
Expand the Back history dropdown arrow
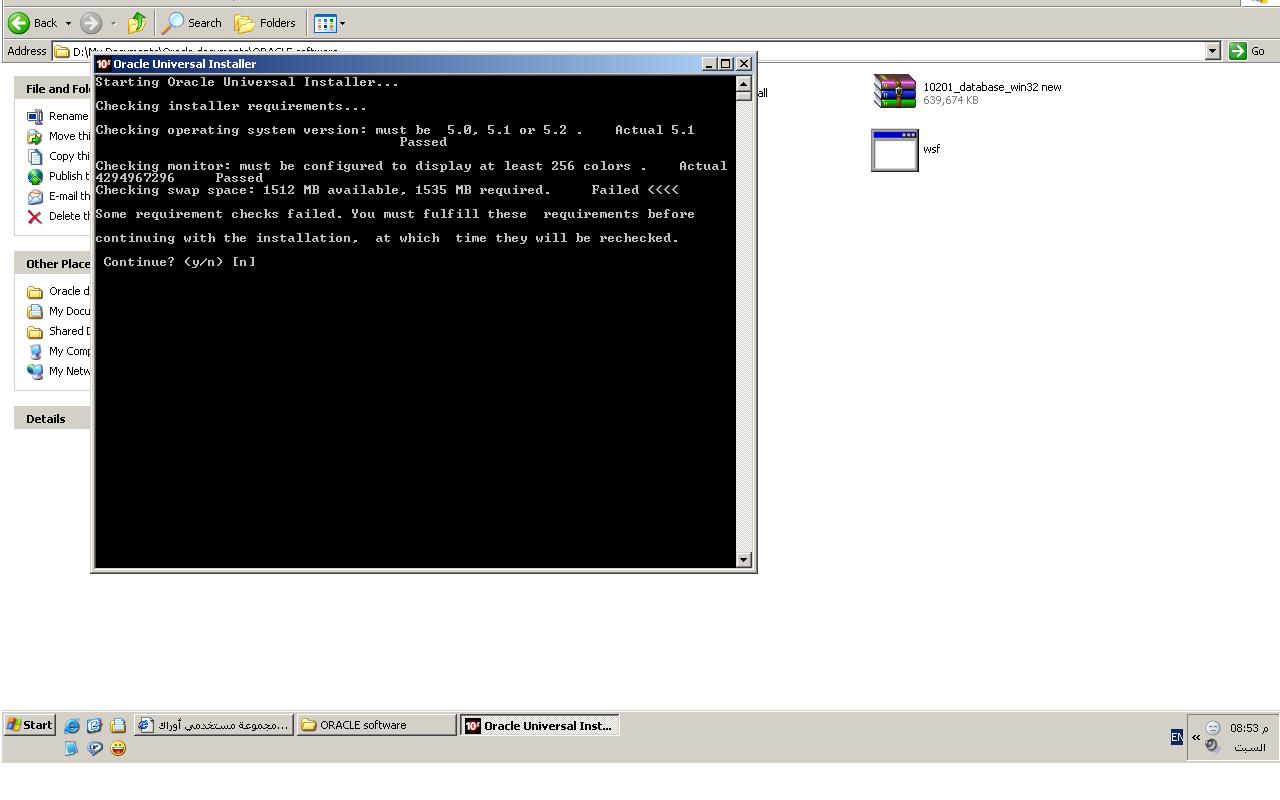(x=68, y=23)
